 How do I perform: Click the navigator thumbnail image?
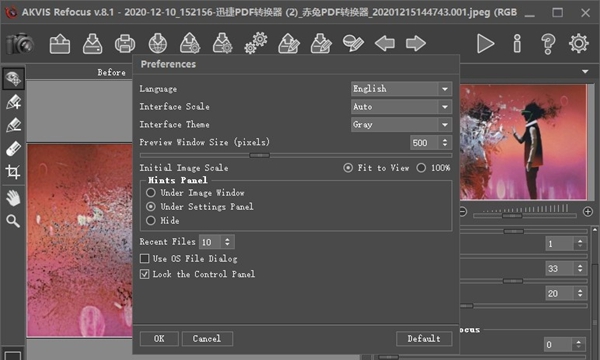click(x=523, y=142)
